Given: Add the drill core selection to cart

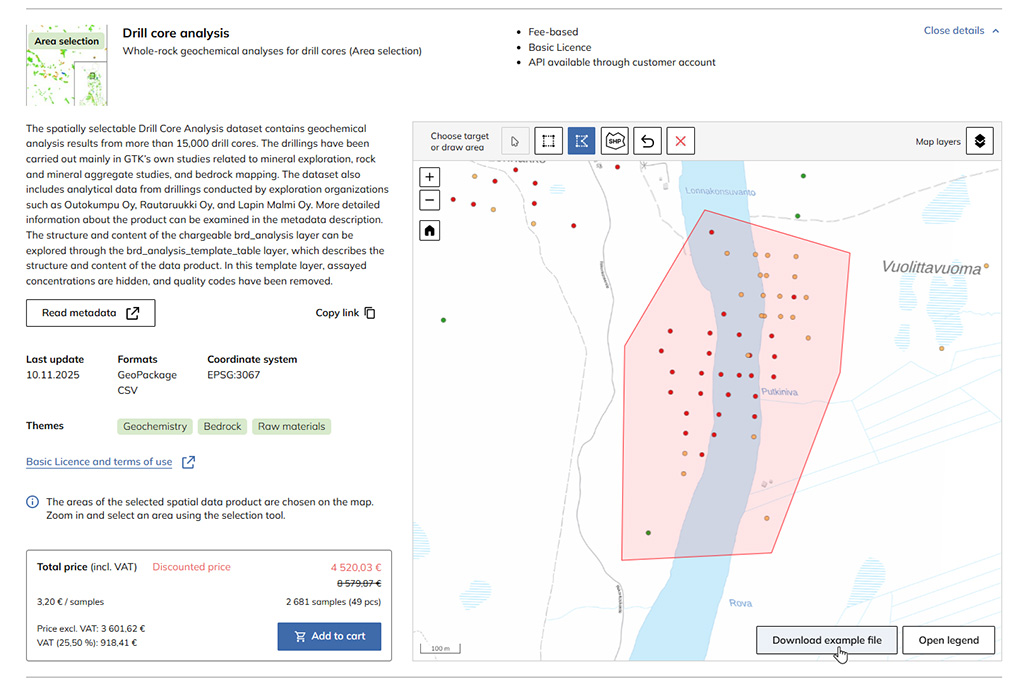Looking at the screenshot, I should pyautogui.click(x=329, y=636).
